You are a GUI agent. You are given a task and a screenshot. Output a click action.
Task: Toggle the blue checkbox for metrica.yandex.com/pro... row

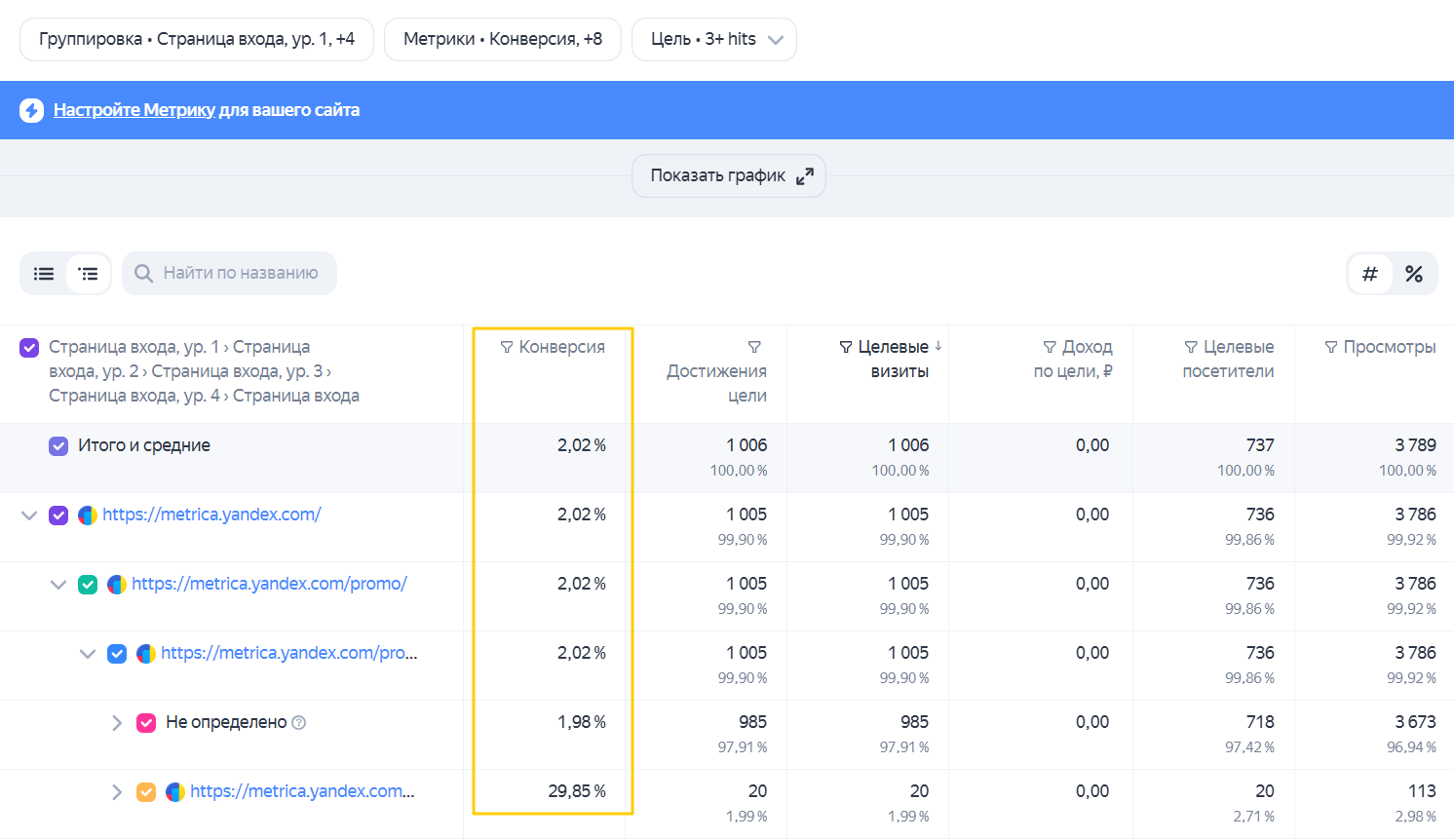coord(117,654)
